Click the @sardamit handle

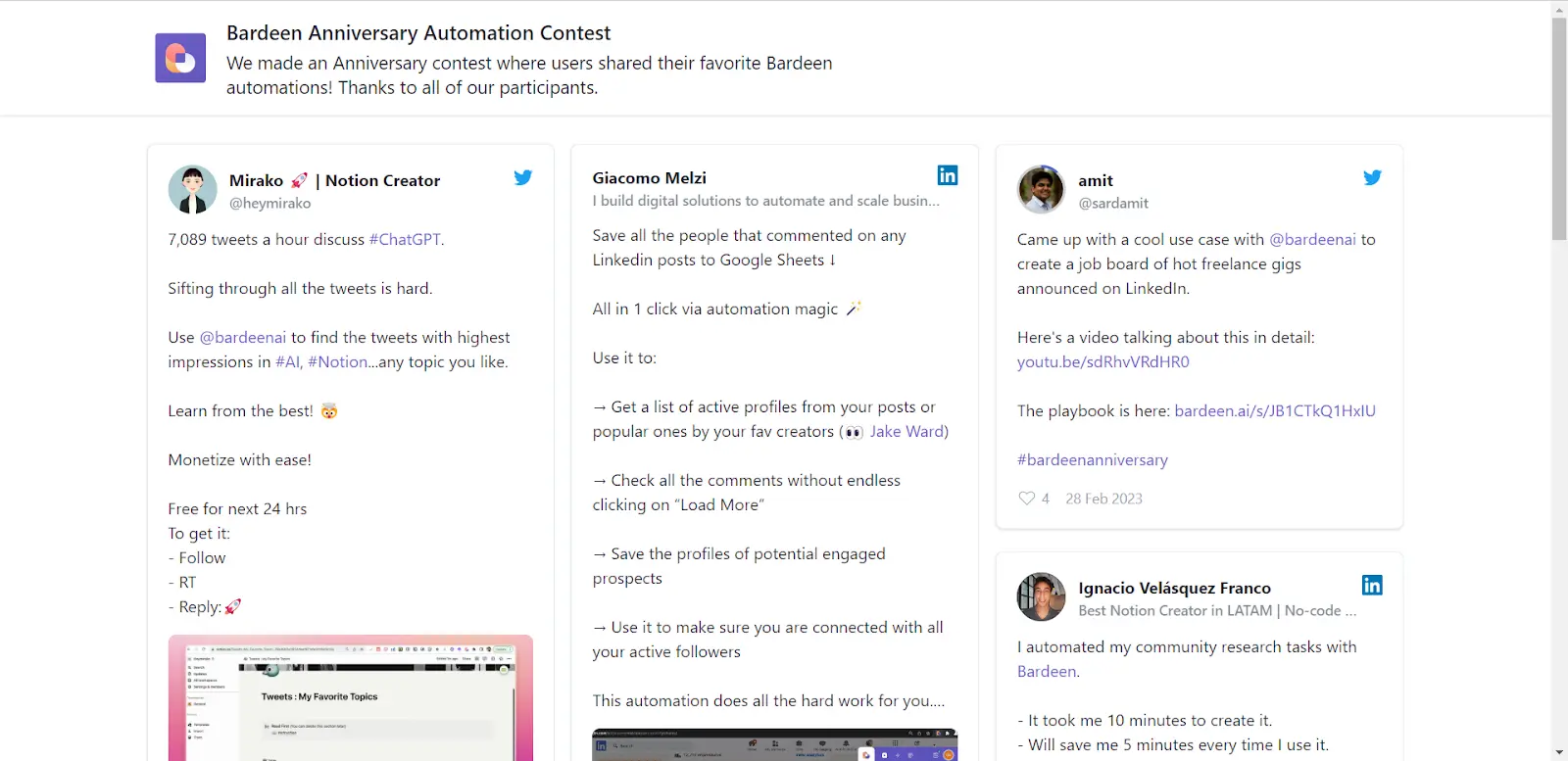pos(1113,203)
